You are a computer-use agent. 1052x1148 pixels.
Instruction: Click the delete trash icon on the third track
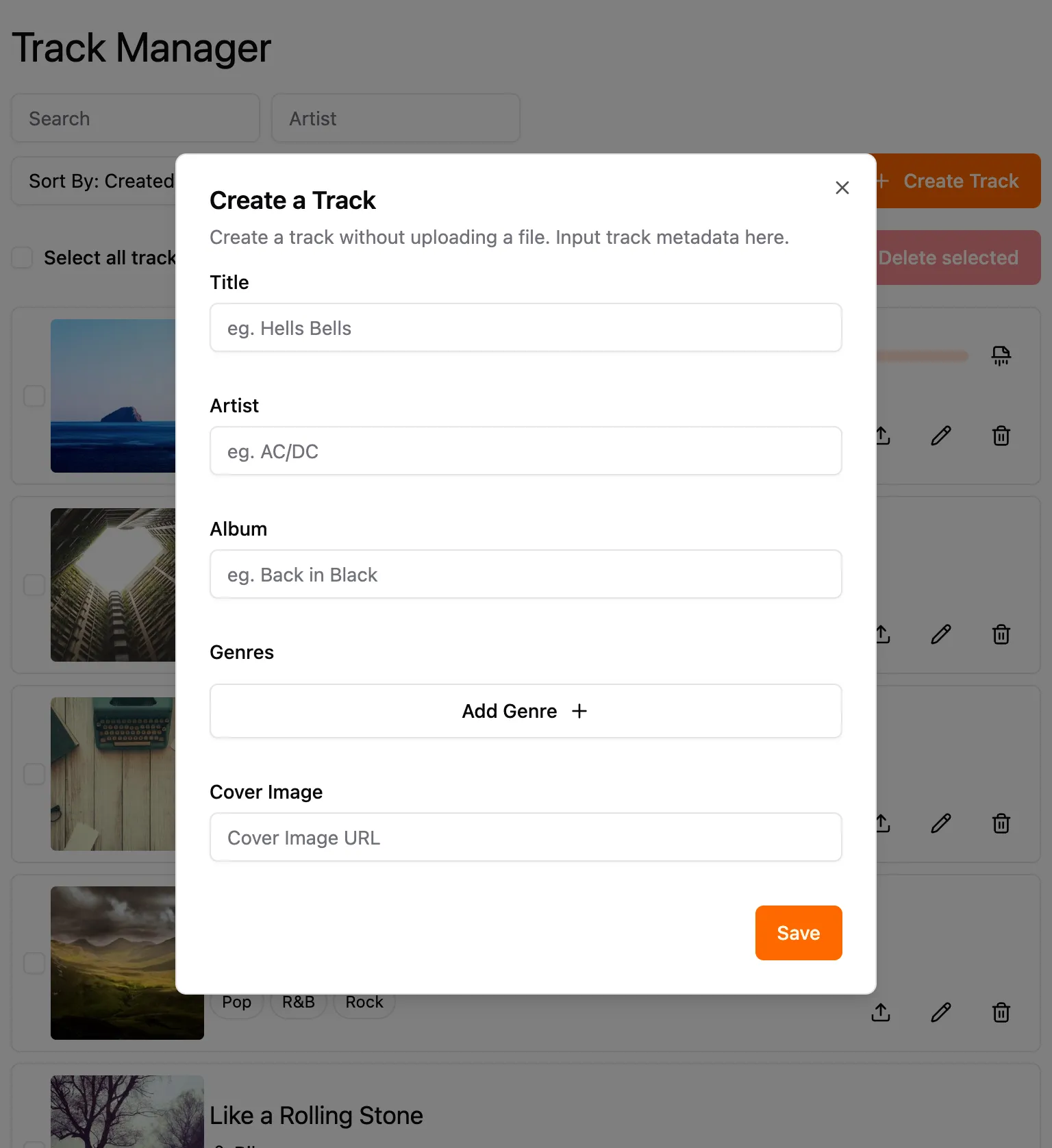(x=1001, y=823)
